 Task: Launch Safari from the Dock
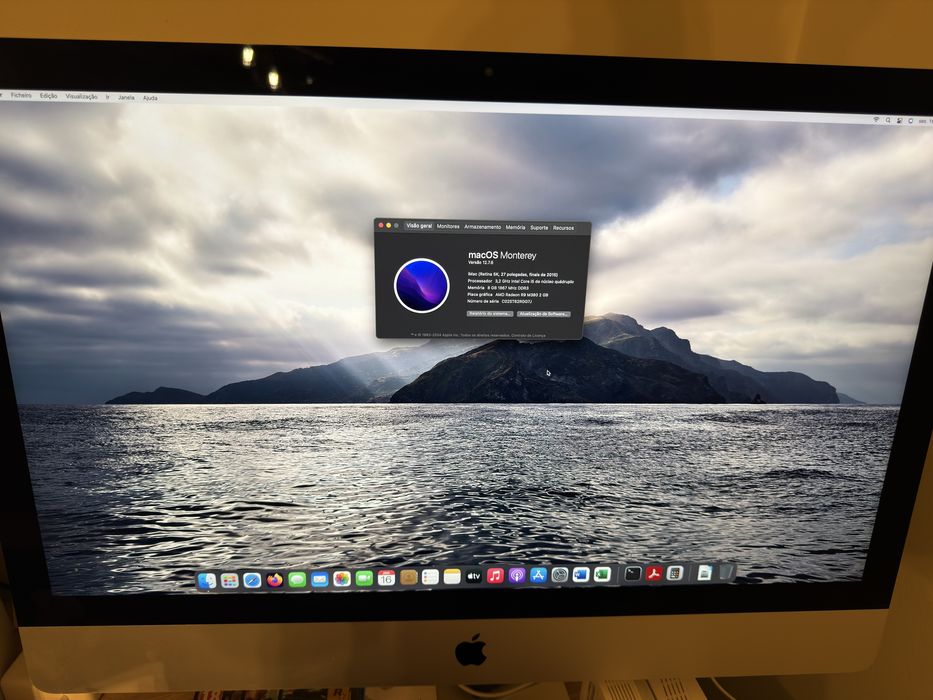[x=252, y=580]
